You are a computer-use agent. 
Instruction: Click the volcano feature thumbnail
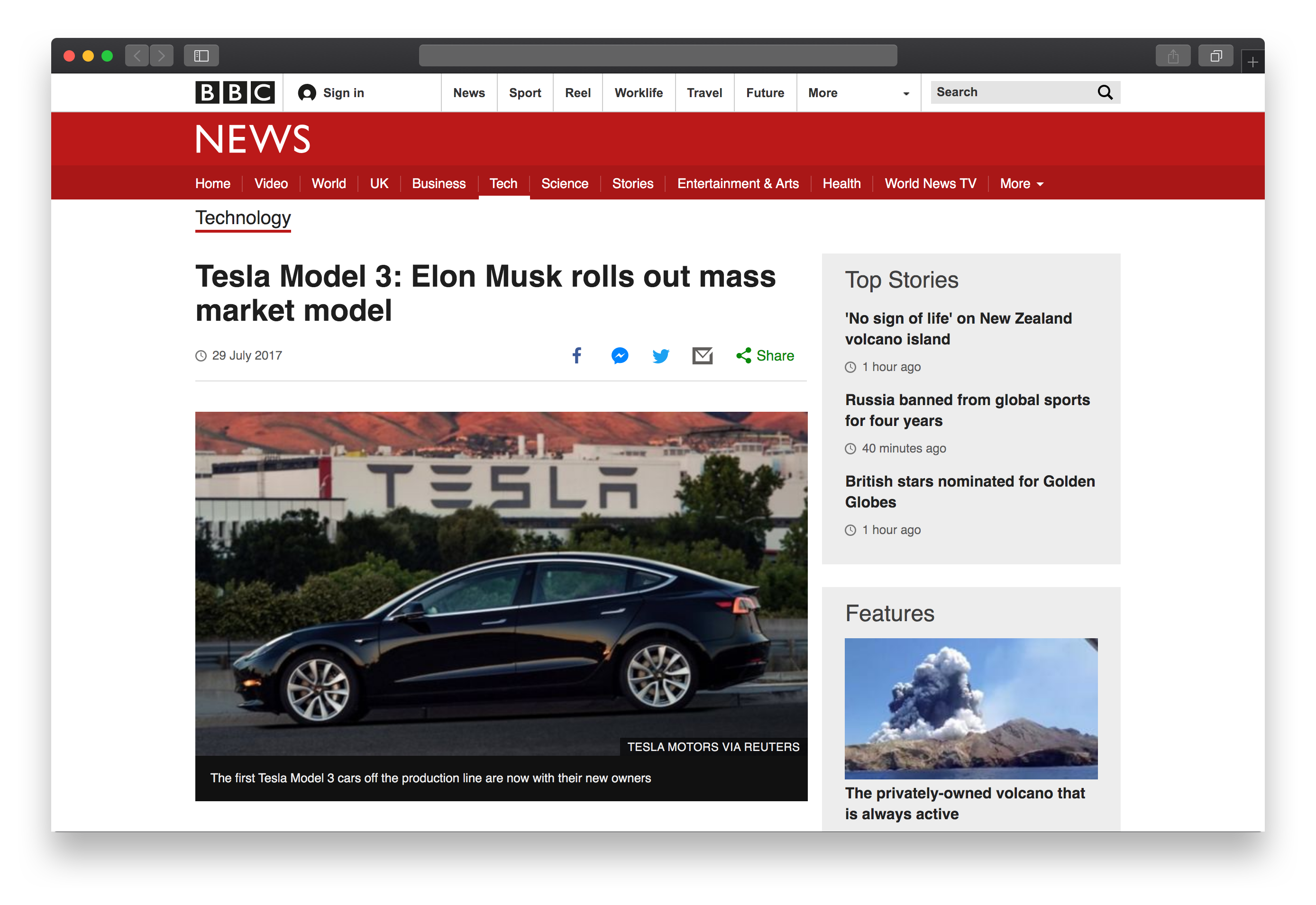[970, 709]
